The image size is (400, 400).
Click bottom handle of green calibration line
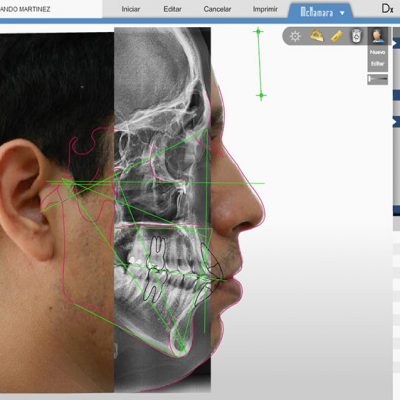click(x=261, y=96)
